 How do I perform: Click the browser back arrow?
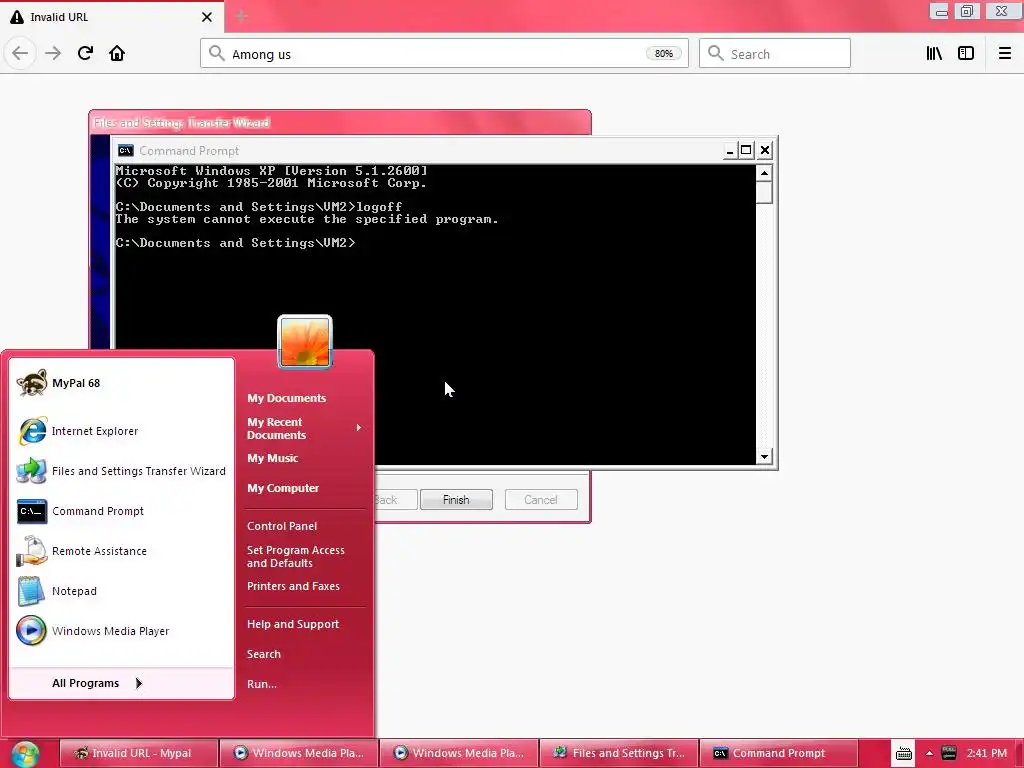tap(20, 53)
